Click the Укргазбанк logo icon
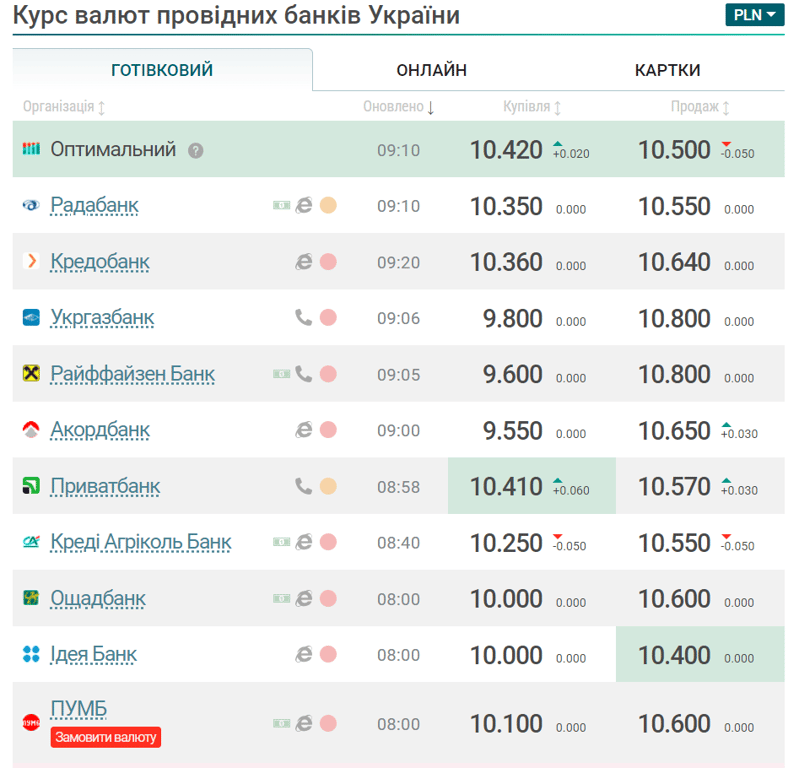The width and height of the screenshot is (799, 768). [x=31, y=317]
